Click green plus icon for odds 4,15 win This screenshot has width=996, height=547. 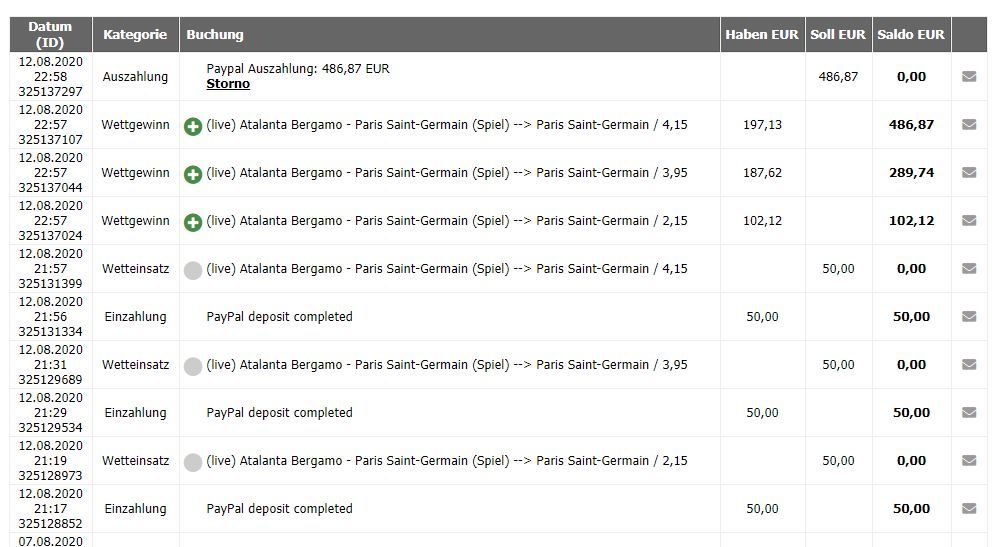pyautogui.click(x=193, y=126)
